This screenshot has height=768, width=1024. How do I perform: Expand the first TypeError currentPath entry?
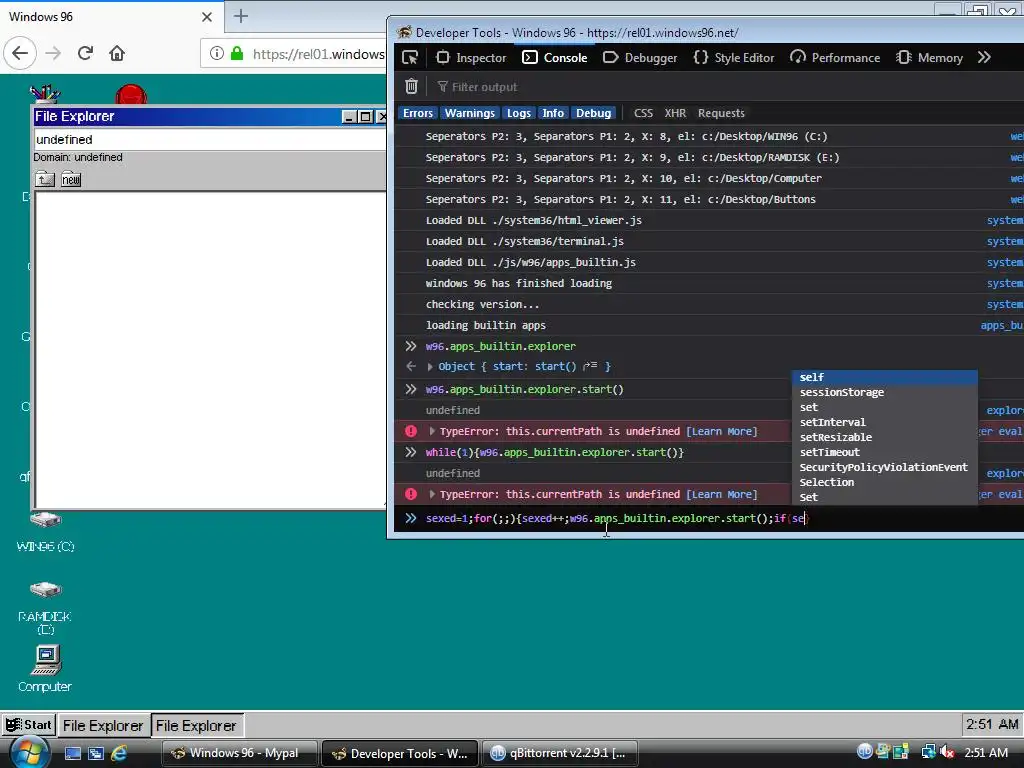(x=432, y=432)
